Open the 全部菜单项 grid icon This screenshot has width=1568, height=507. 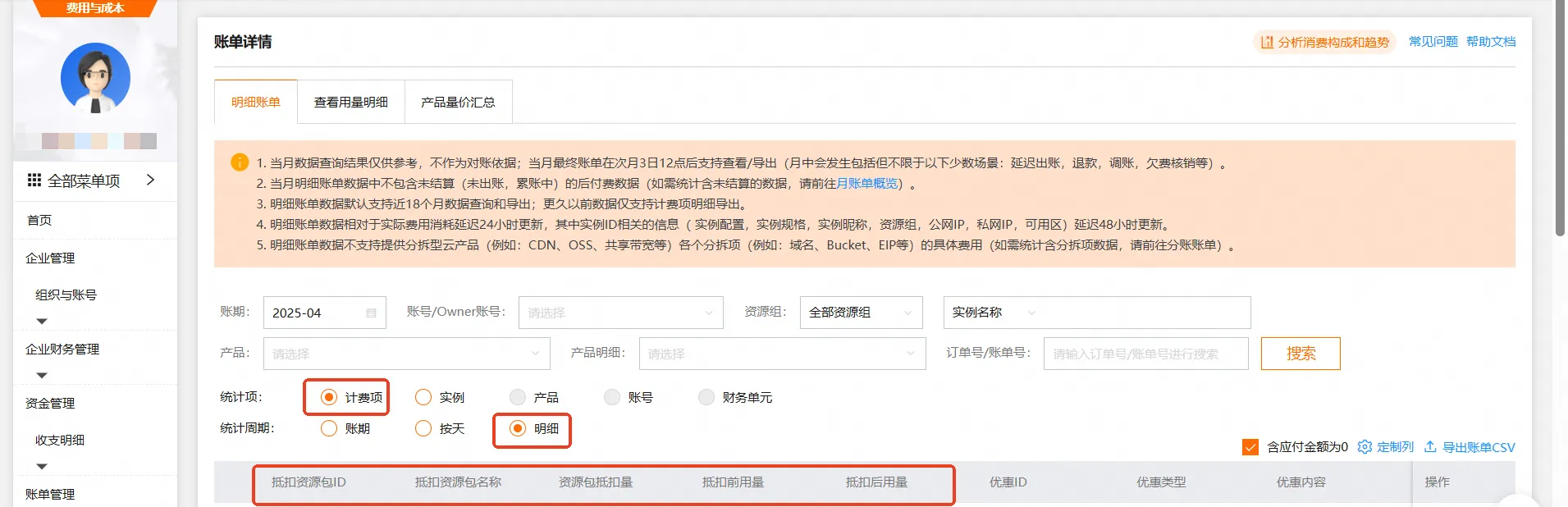[34, 180]
